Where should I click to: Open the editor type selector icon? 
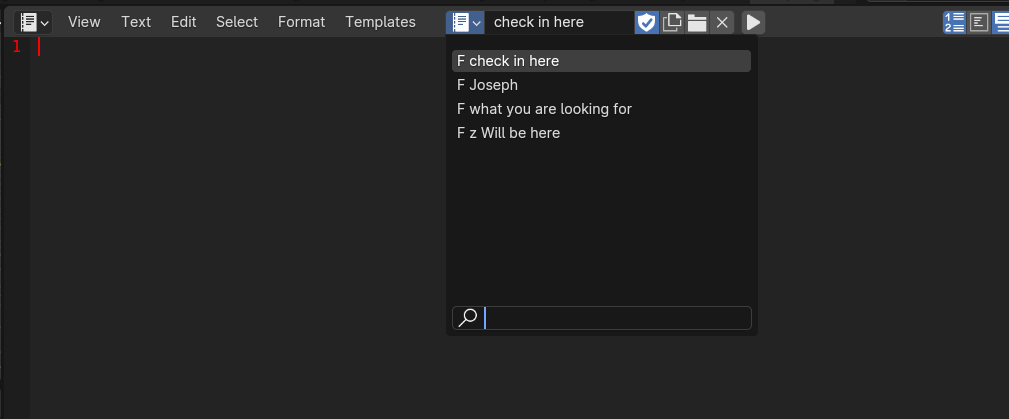click(33, 23)
